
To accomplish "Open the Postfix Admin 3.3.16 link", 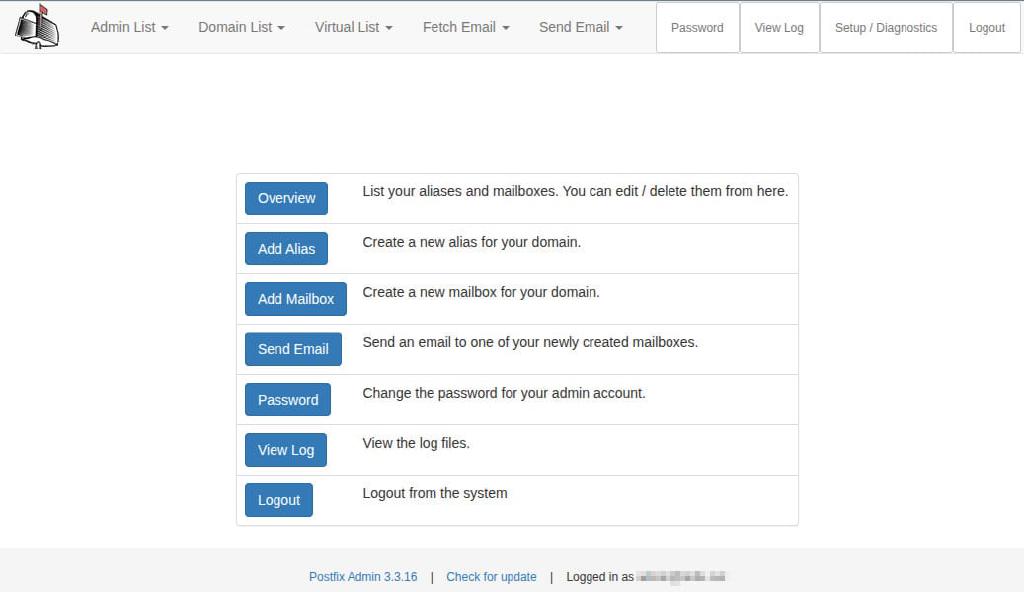I will [363, 576].
